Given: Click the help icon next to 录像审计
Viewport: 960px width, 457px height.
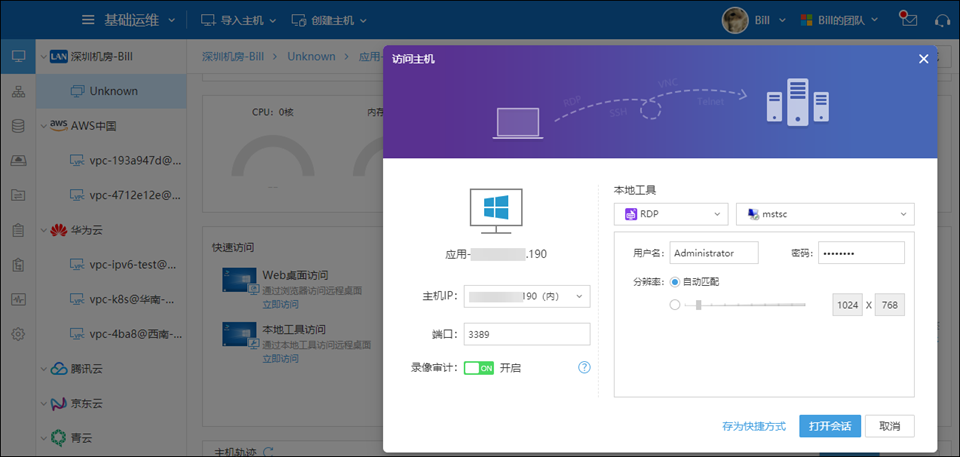Looking at the screenshot, I should [x=585, y=368].
